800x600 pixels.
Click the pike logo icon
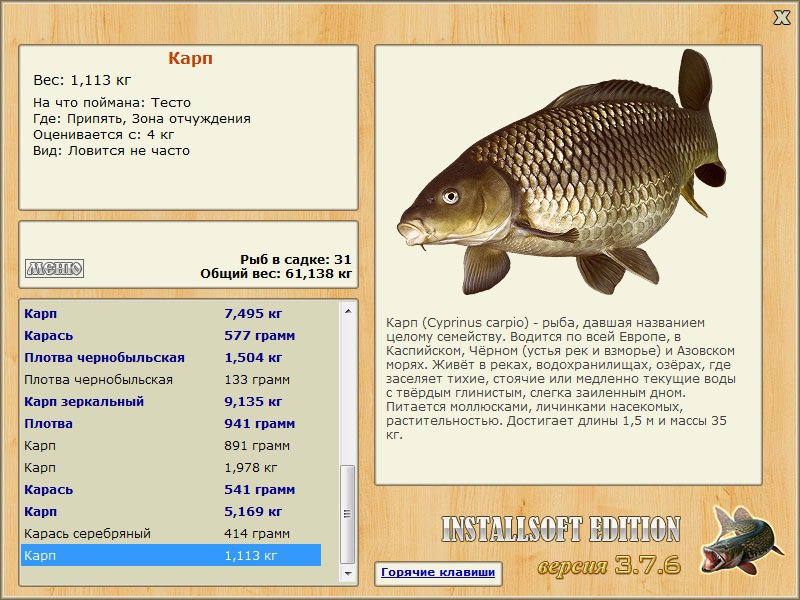click(x=741, y=540)
